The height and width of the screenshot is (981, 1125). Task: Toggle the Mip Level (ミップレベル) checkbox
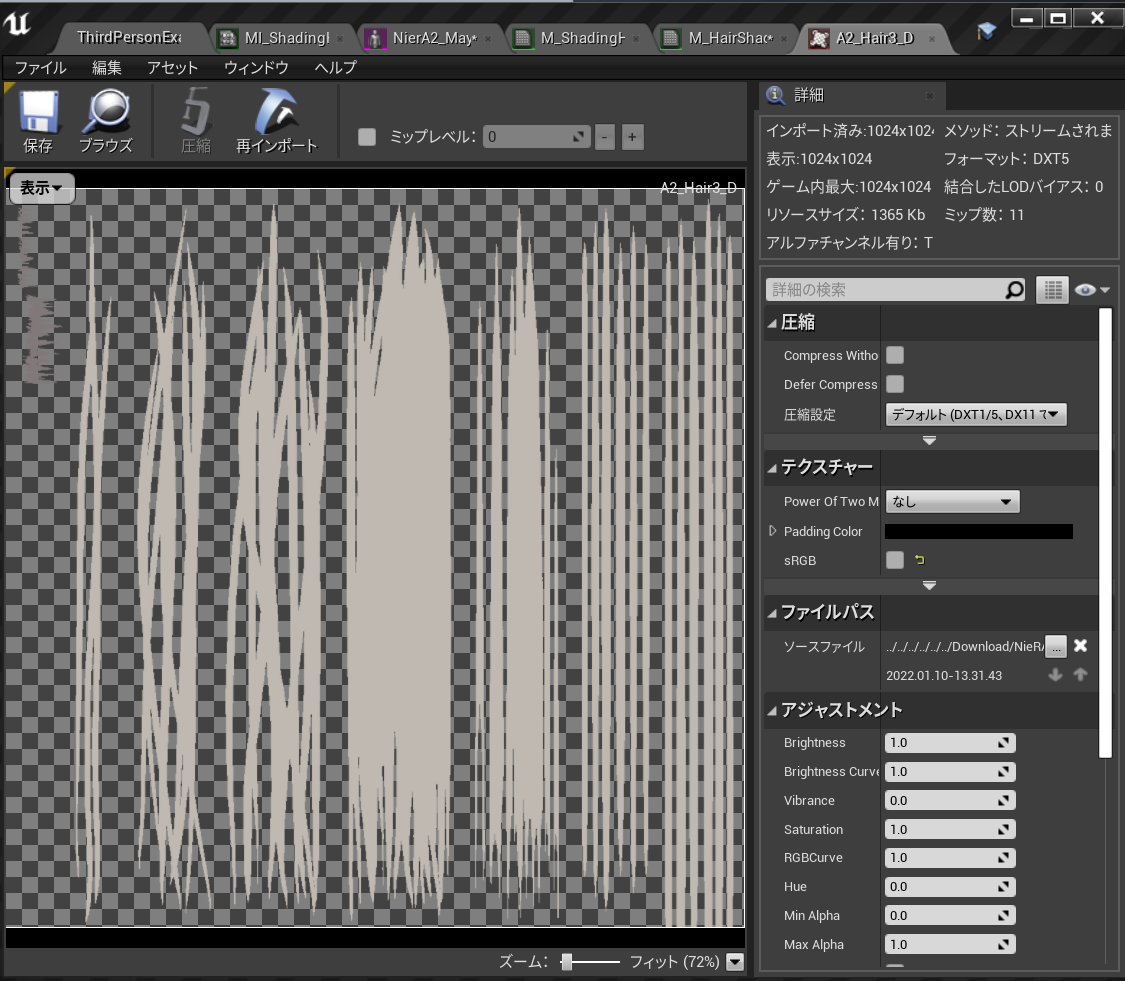(x=367, y=137)
